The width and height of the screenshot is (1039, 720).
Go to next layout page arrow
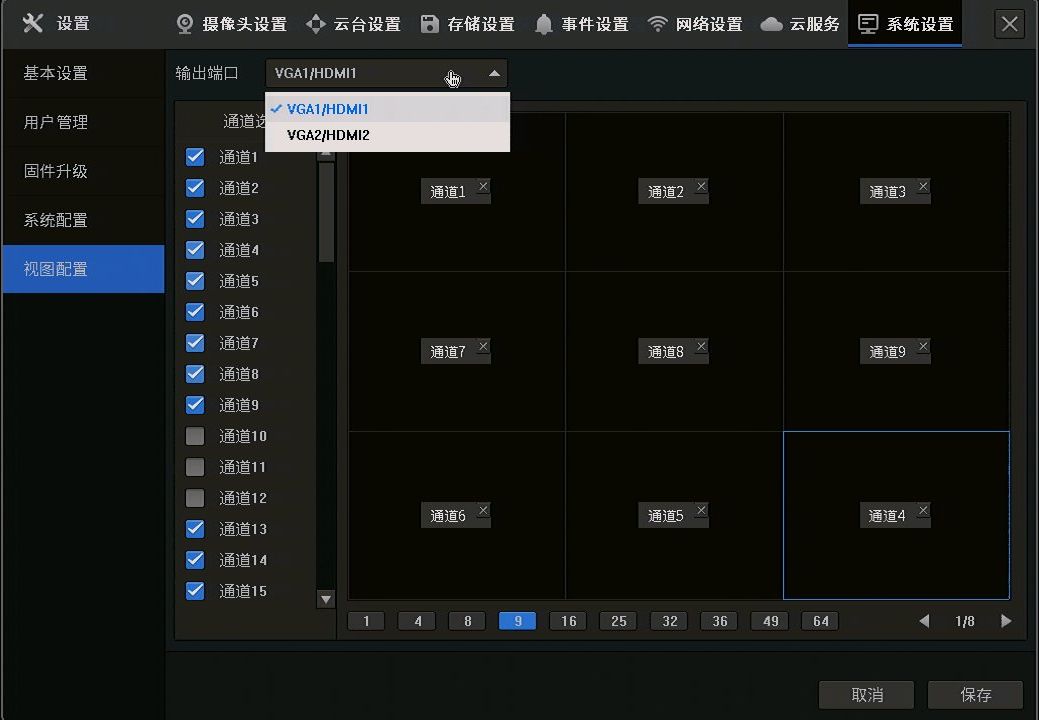click(1006, 621)
